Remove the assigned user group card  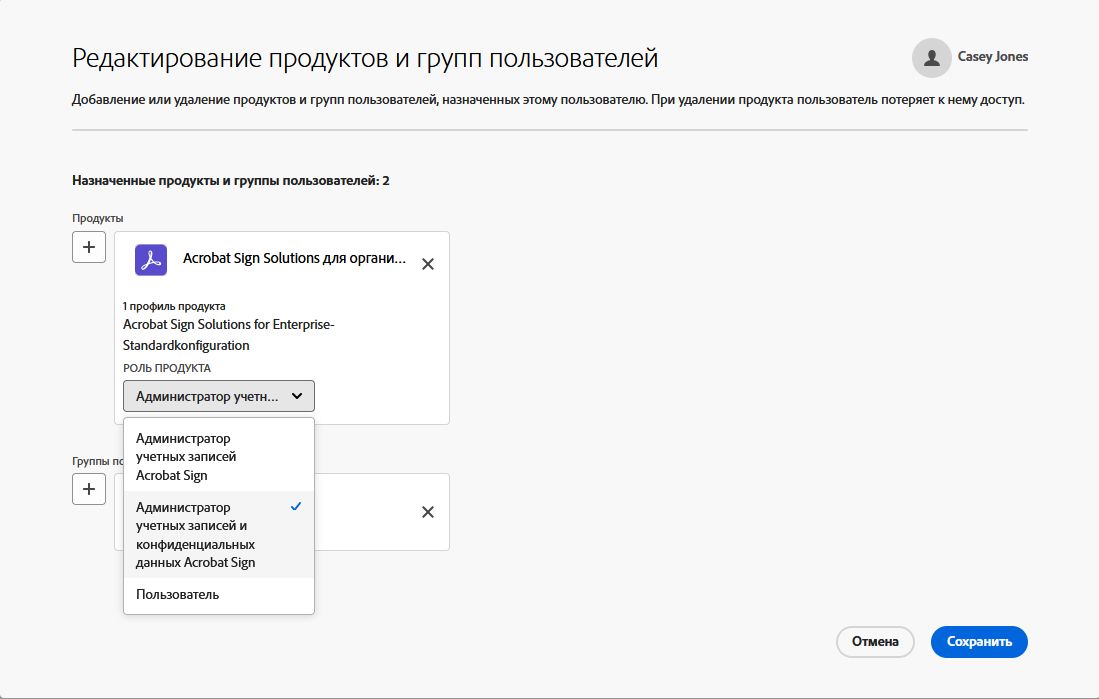[428, 512]
